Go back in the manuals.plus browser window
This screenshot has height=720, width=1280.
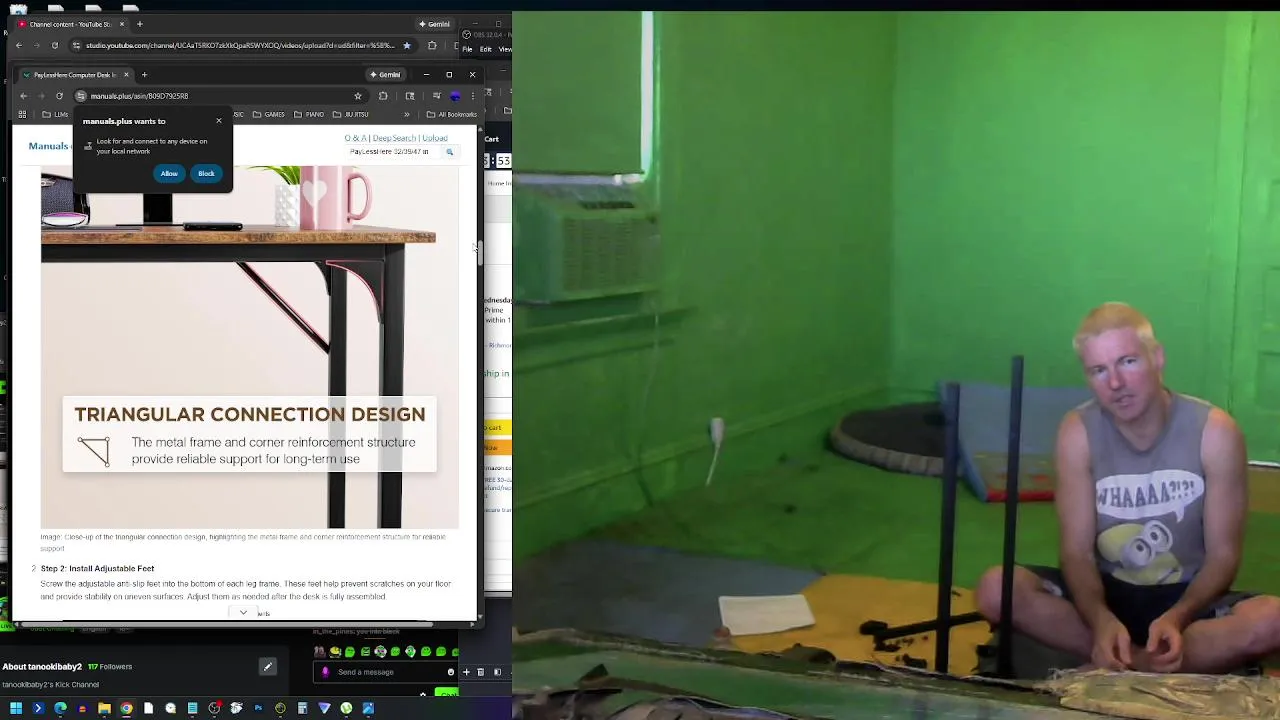(x=23, y=96)
